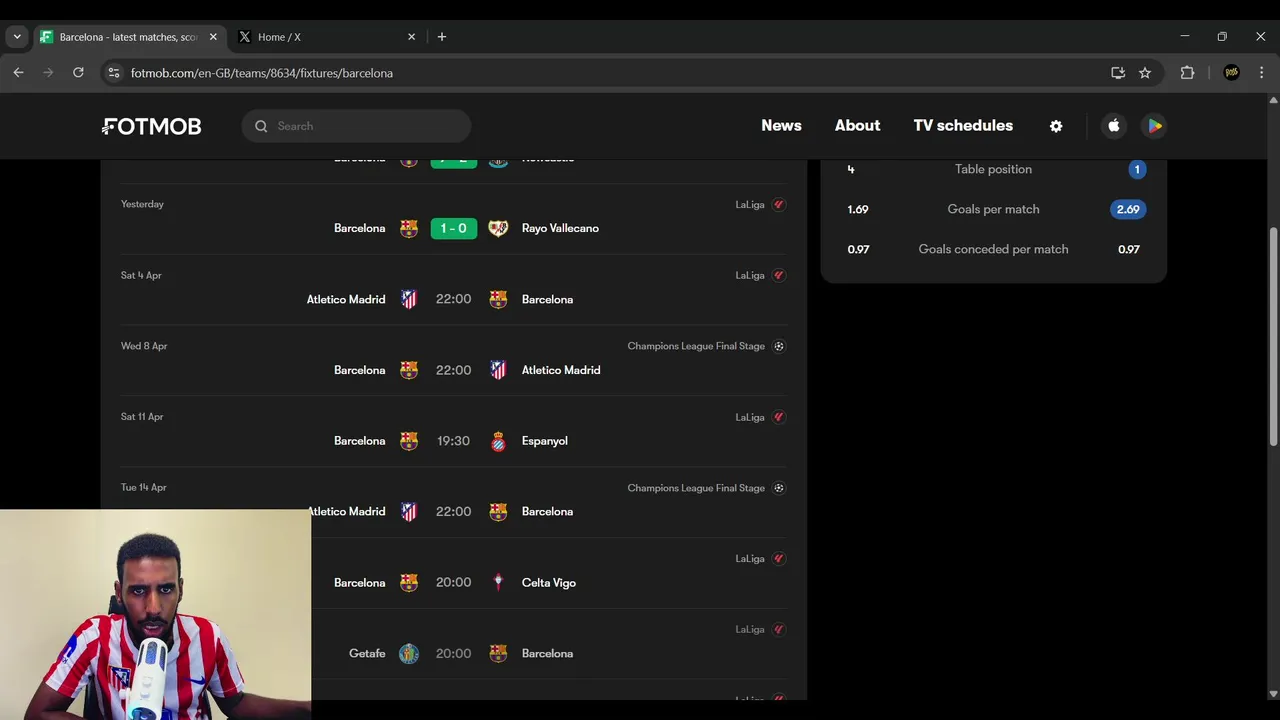1280x720 pixels.
Task: Open the 19:30 Barcelona vs Espanyol kickoff
Action: (x=453, y=441)
